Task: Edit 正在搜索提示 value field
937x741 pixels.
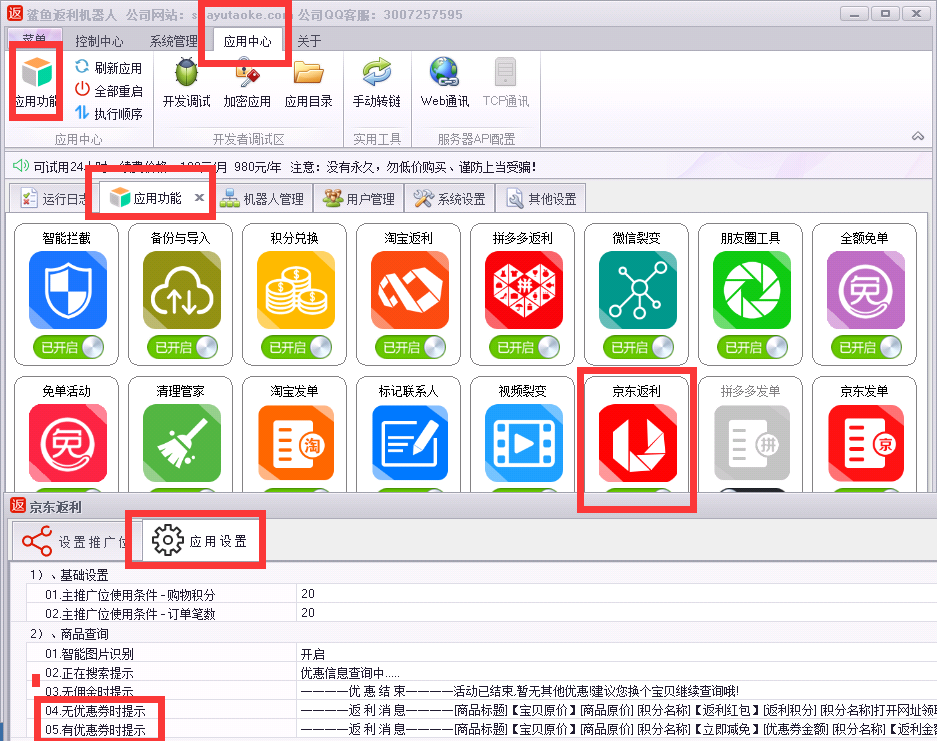Action: pos(616,673)
